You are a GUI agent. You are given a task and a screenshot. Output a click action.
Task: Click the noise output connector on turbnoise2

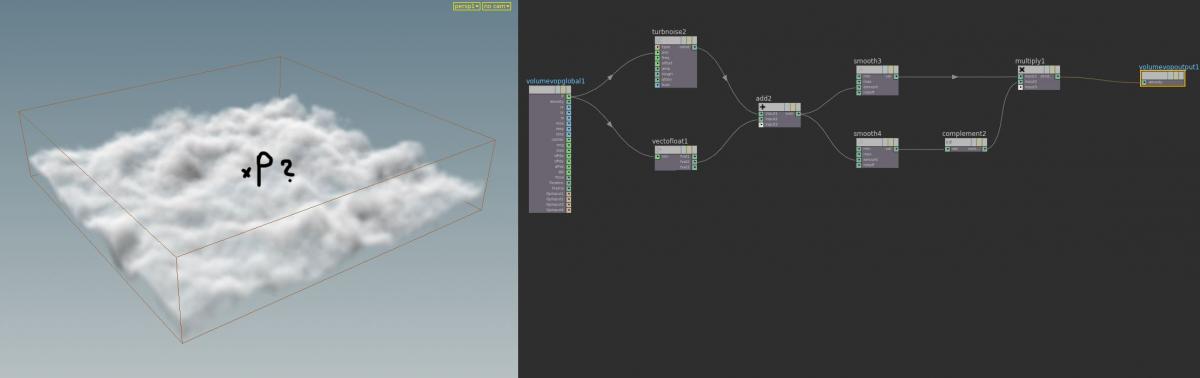tap(694, 46)
